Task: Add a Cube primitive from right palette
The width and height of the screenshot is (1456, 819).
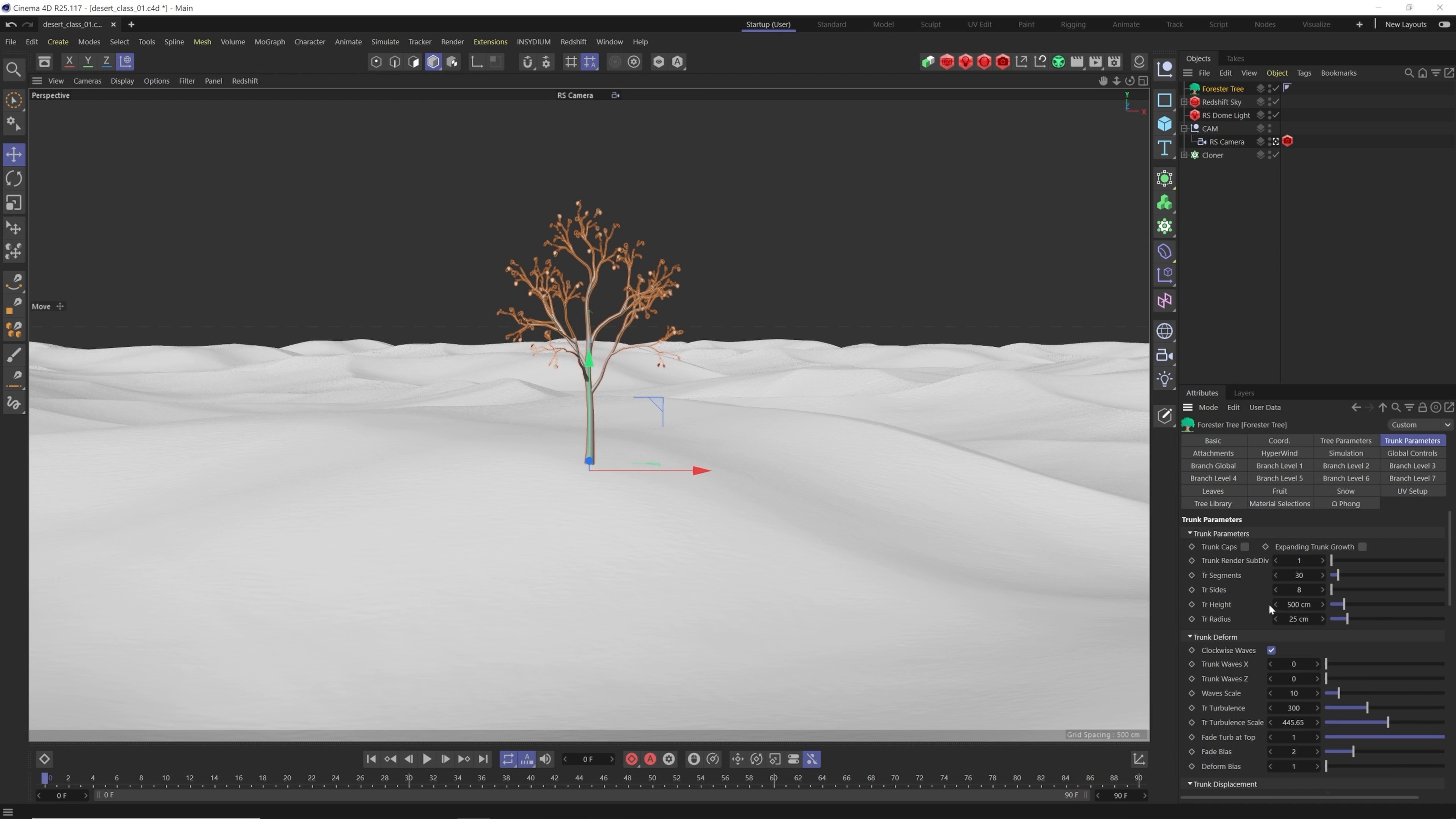Action: tap(1164, 124)
